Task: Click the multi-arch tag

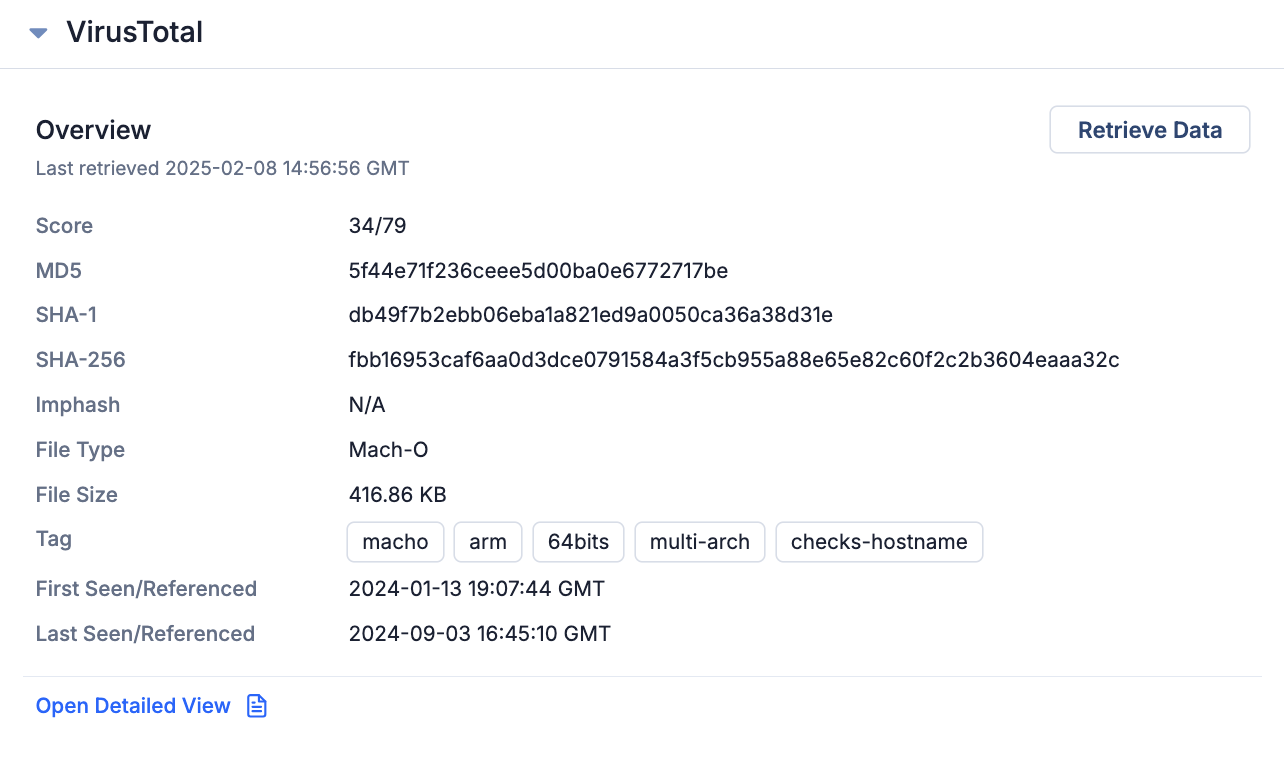Action: point(699,541)
